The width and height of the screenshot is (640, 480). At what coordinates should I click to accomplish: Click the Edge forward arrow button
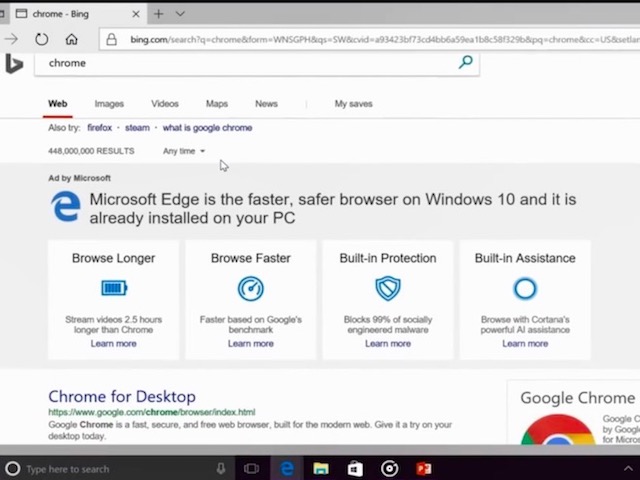pos(11,39)
